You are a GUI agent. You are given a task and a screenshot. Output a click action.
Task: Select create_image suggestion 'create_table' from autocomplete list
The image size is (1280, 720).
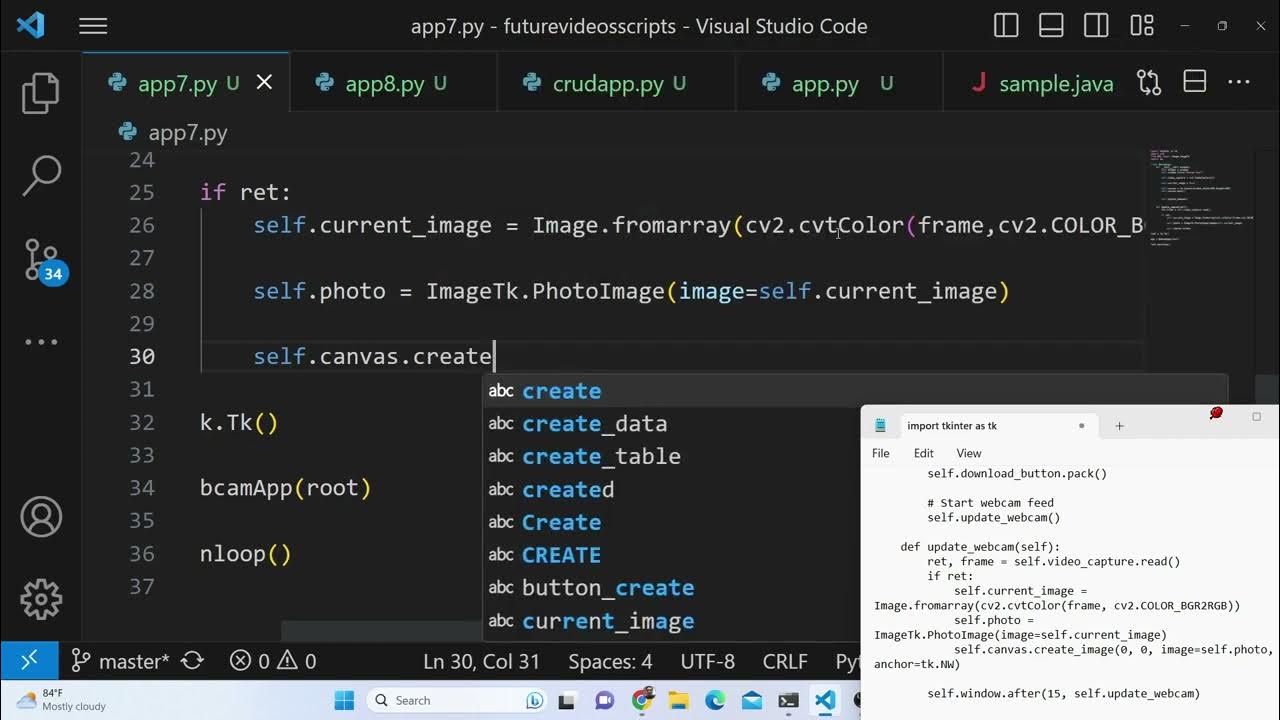(x=600, y=456)
